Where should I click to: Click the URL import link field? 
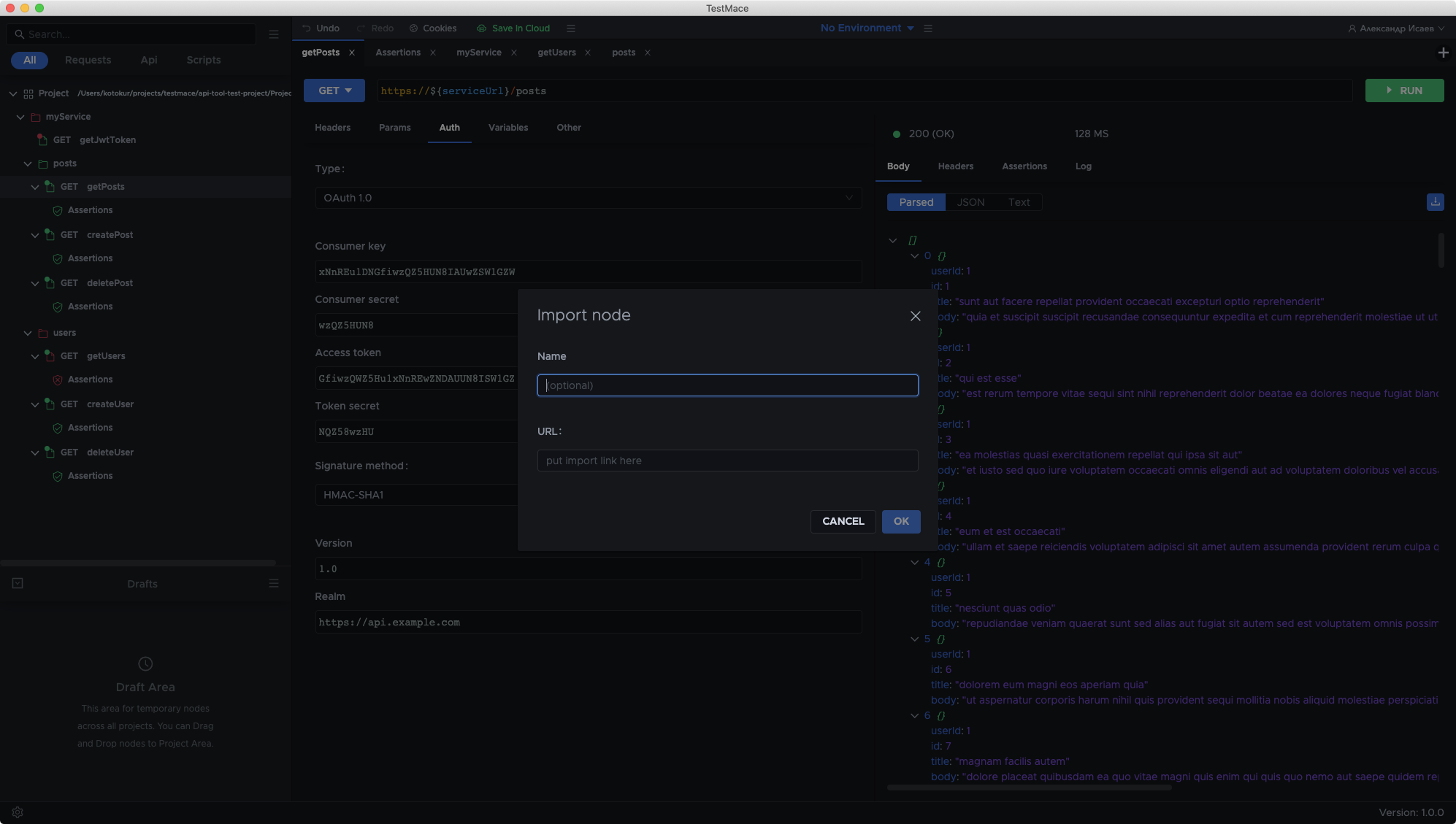click(727, 461)
